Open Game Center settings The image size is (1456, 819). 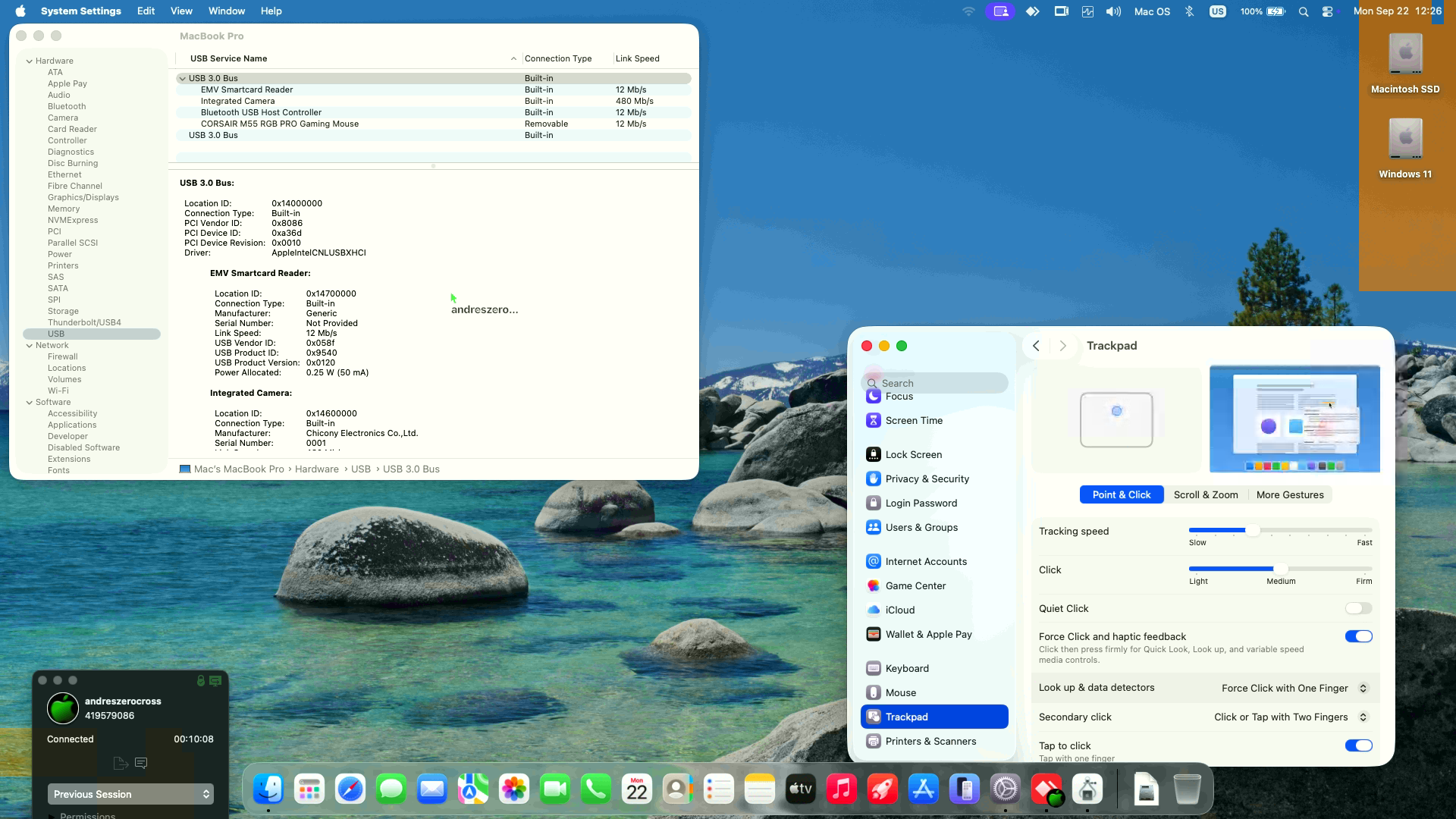(x=934, y=585)
